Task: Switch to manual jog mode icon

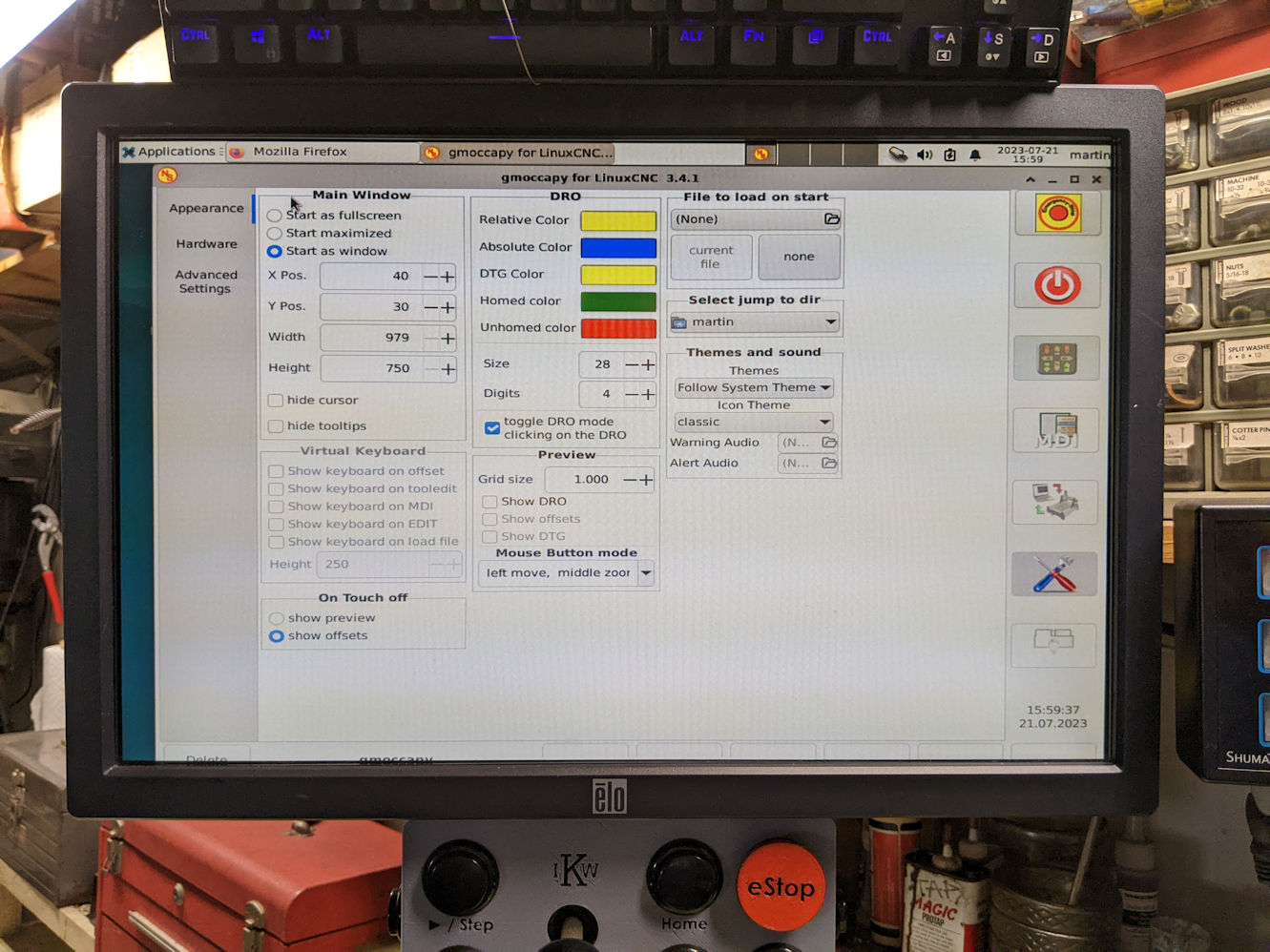Action: [x=1056, y=359]
